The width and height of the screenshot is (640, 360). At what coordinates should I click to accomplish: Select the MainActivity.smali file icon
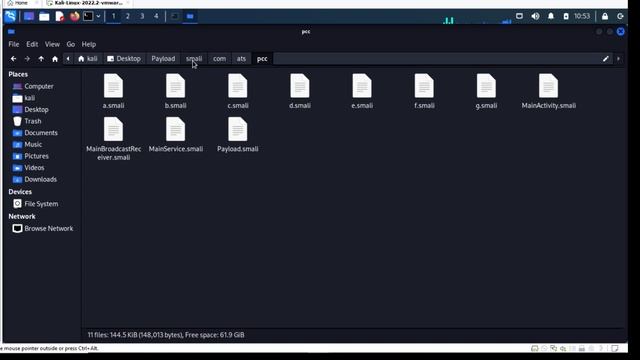(548, 86)
